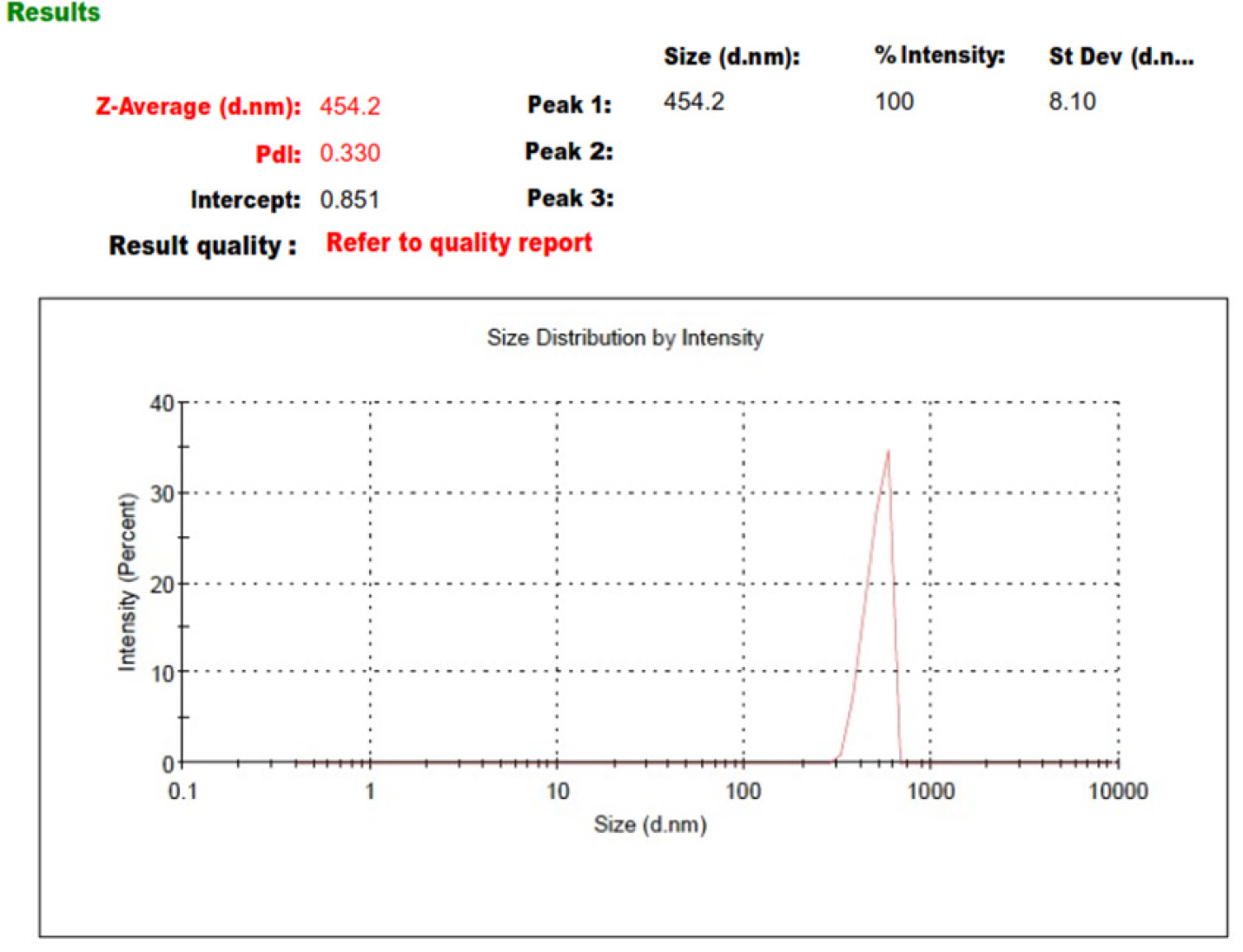Click the "Intensity (Percent)" vertical axis label
Image resolution: width=1243 pixels, height=952 pixels.
[128, 583]
